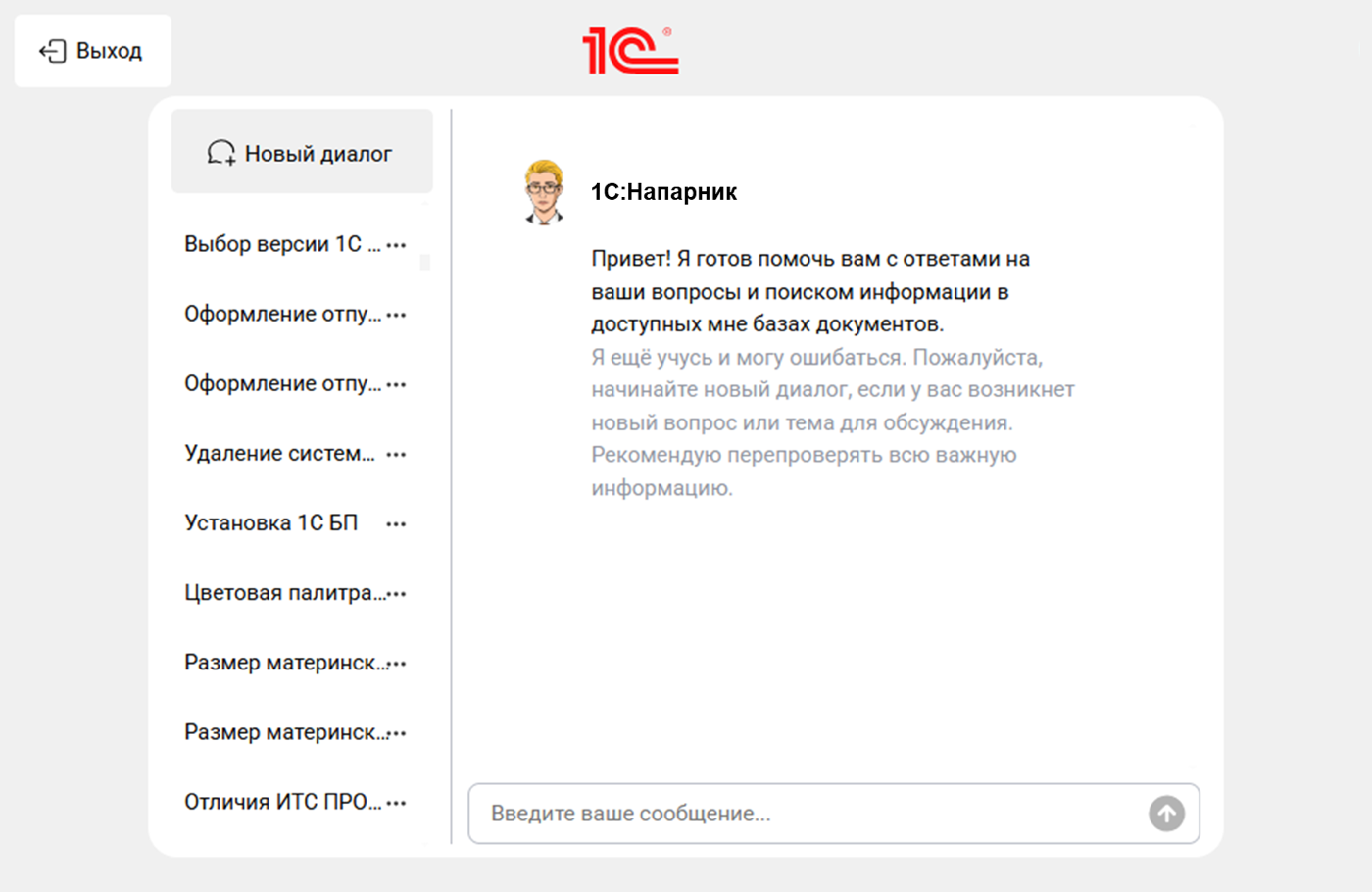Focus the Введите ваше сообщение input field

(834, 814)
